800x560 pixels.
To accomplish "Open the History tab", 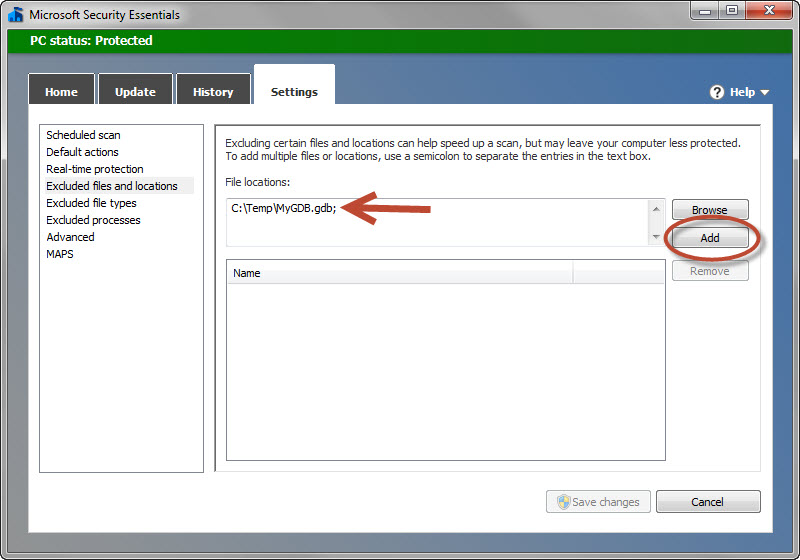I will coord(213,90).
